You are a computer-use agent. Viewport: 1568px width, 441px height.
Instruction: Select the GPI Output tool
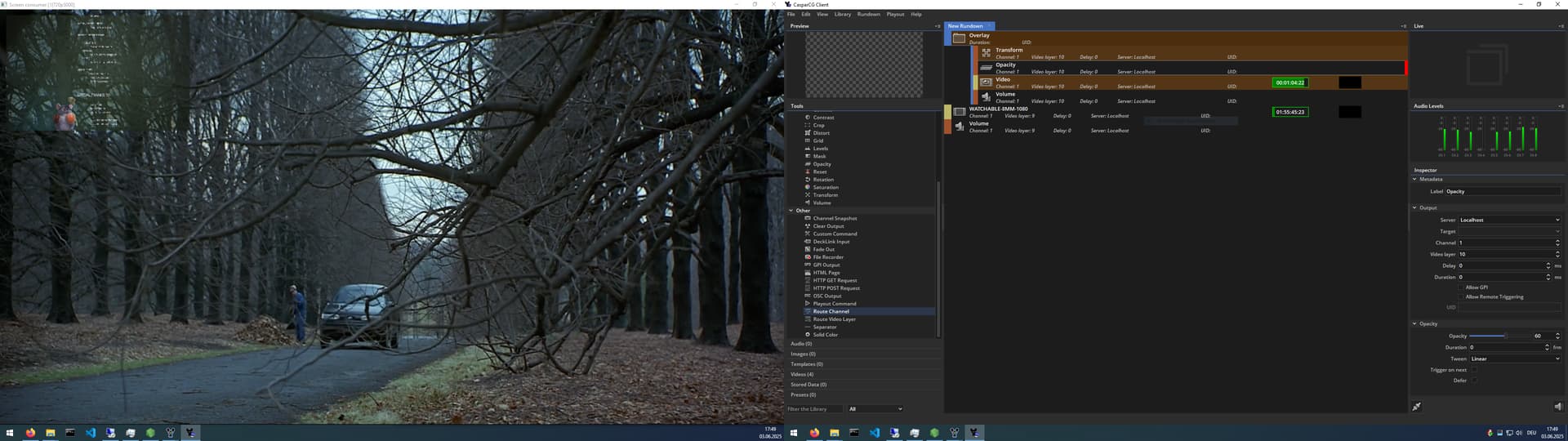pyautogui.click(x=826, y=265)
